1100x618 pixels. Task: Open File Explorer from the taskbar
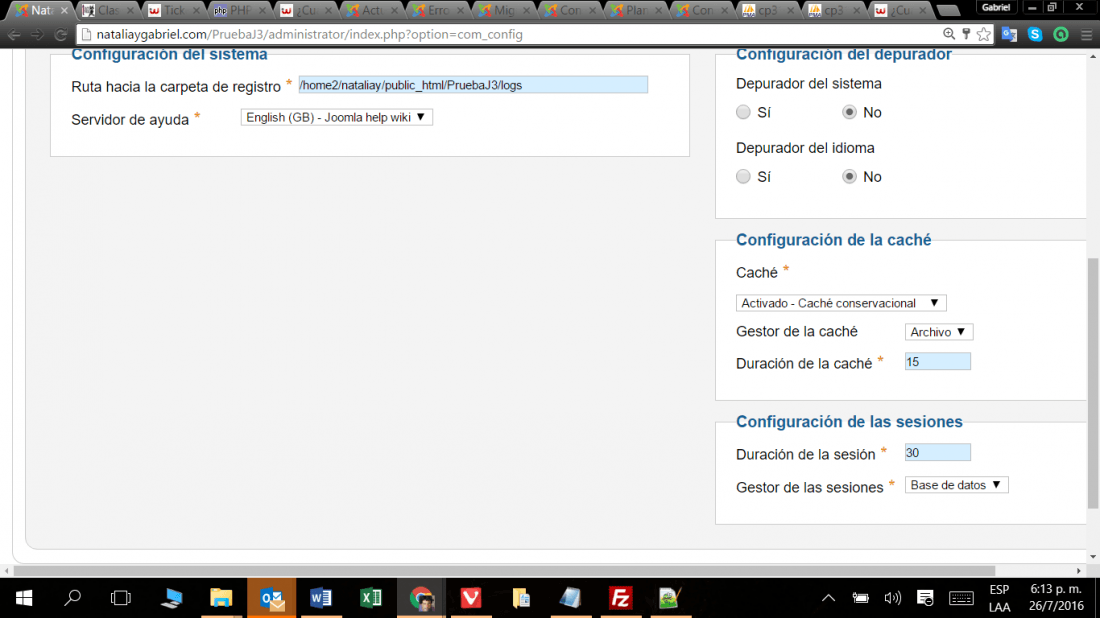(221, 598)
